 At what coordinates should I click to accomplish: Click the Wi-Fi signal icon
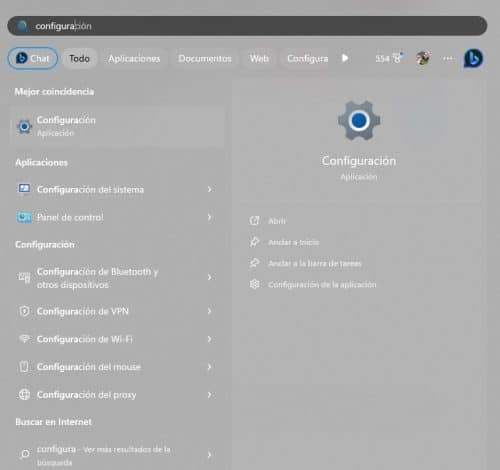click(x=24, y=339)
